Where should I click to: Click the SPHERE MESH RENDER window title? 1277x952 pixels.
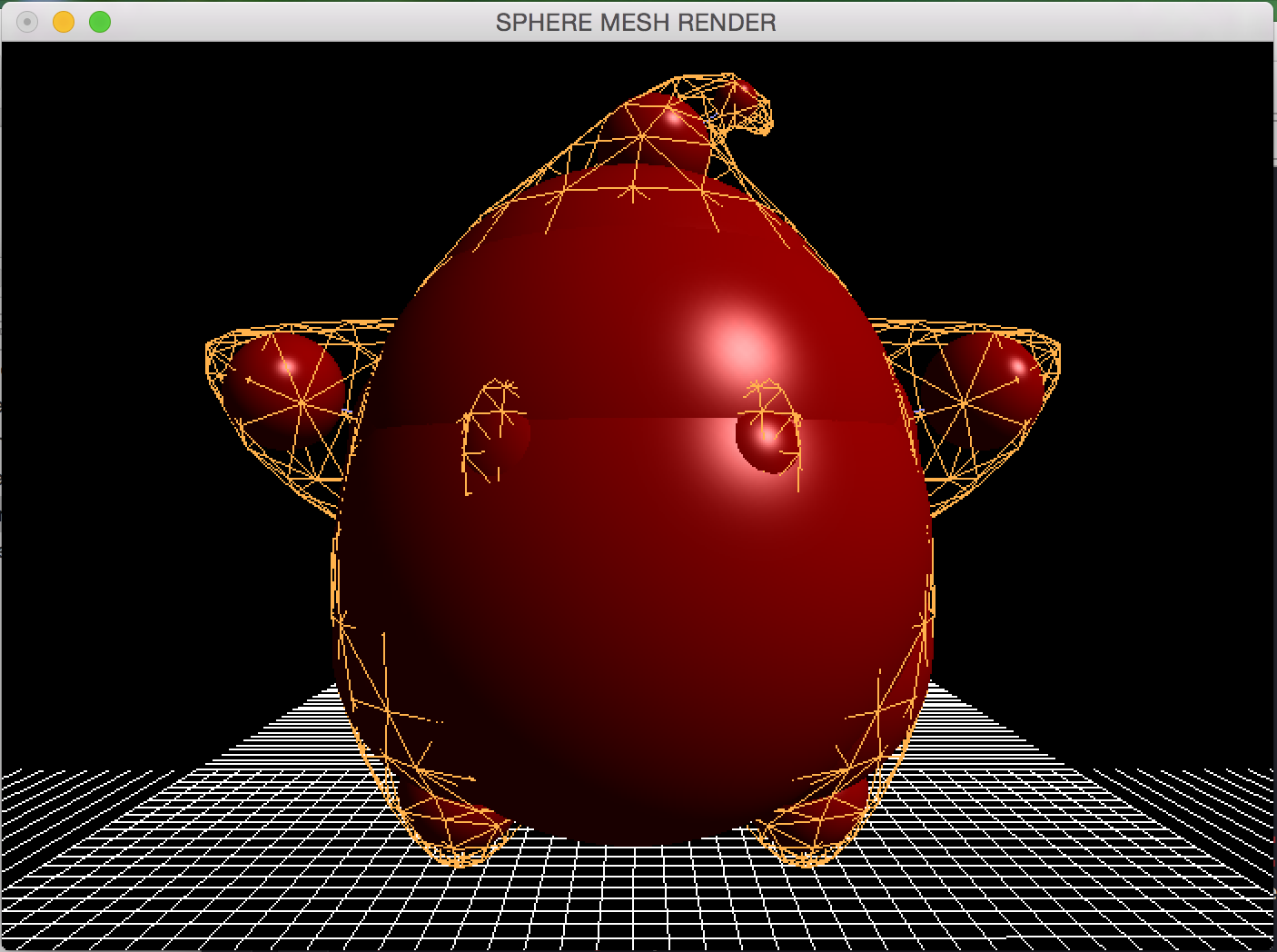click(x=636, y=23)
